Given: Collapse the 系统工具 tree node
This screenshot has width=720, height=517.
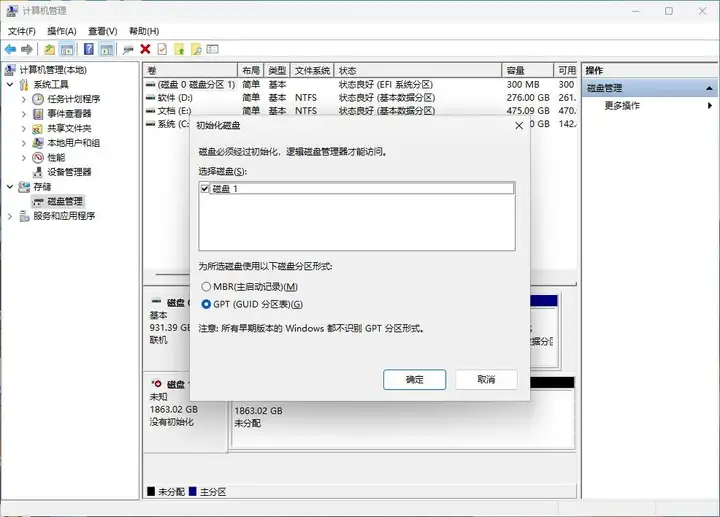Looking at the screenshot, I should point(10,84).
